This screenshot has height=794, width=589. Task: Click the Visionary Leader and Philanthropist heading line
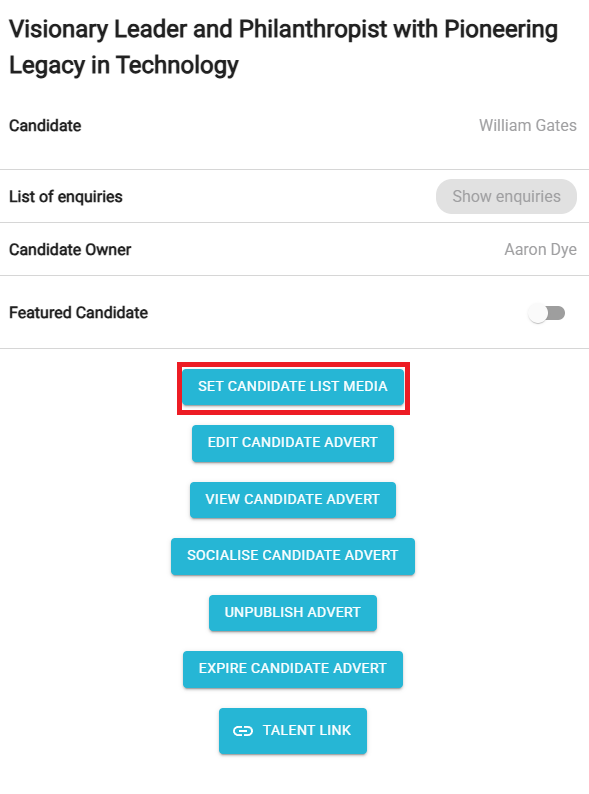[x=284, y=30]
